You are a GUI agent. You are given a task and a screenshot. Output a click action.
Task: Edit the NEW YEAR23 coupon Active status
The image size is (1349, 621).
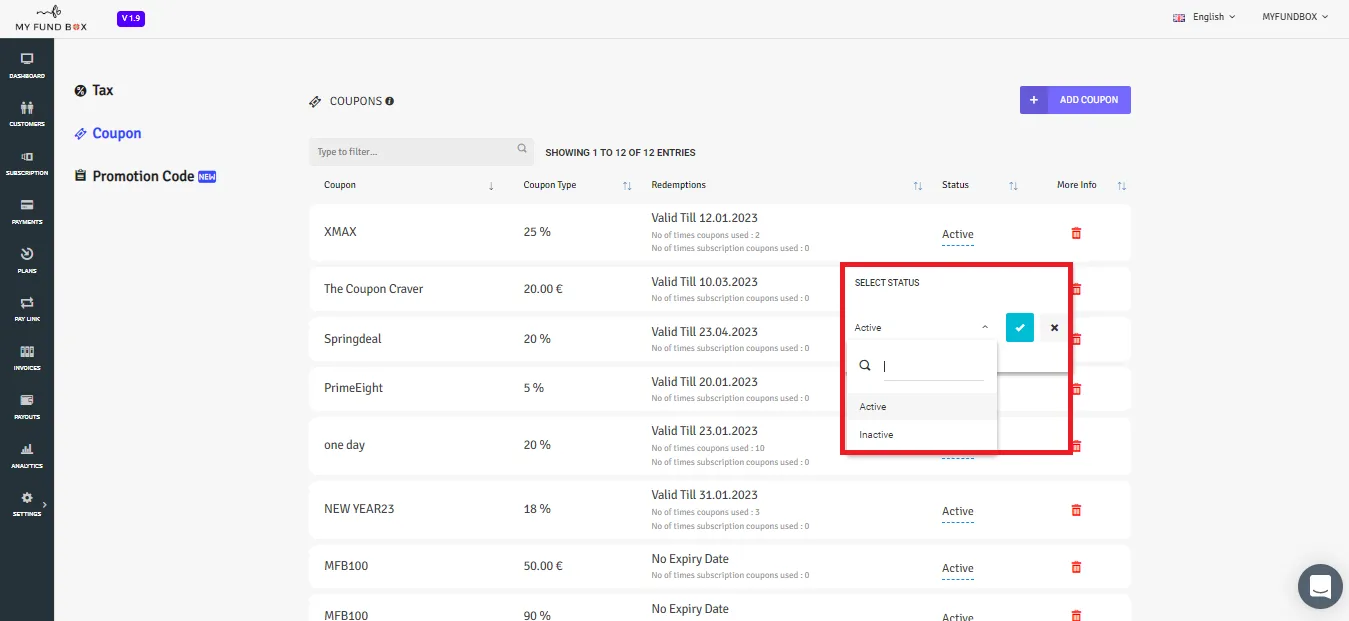point(957,512)
